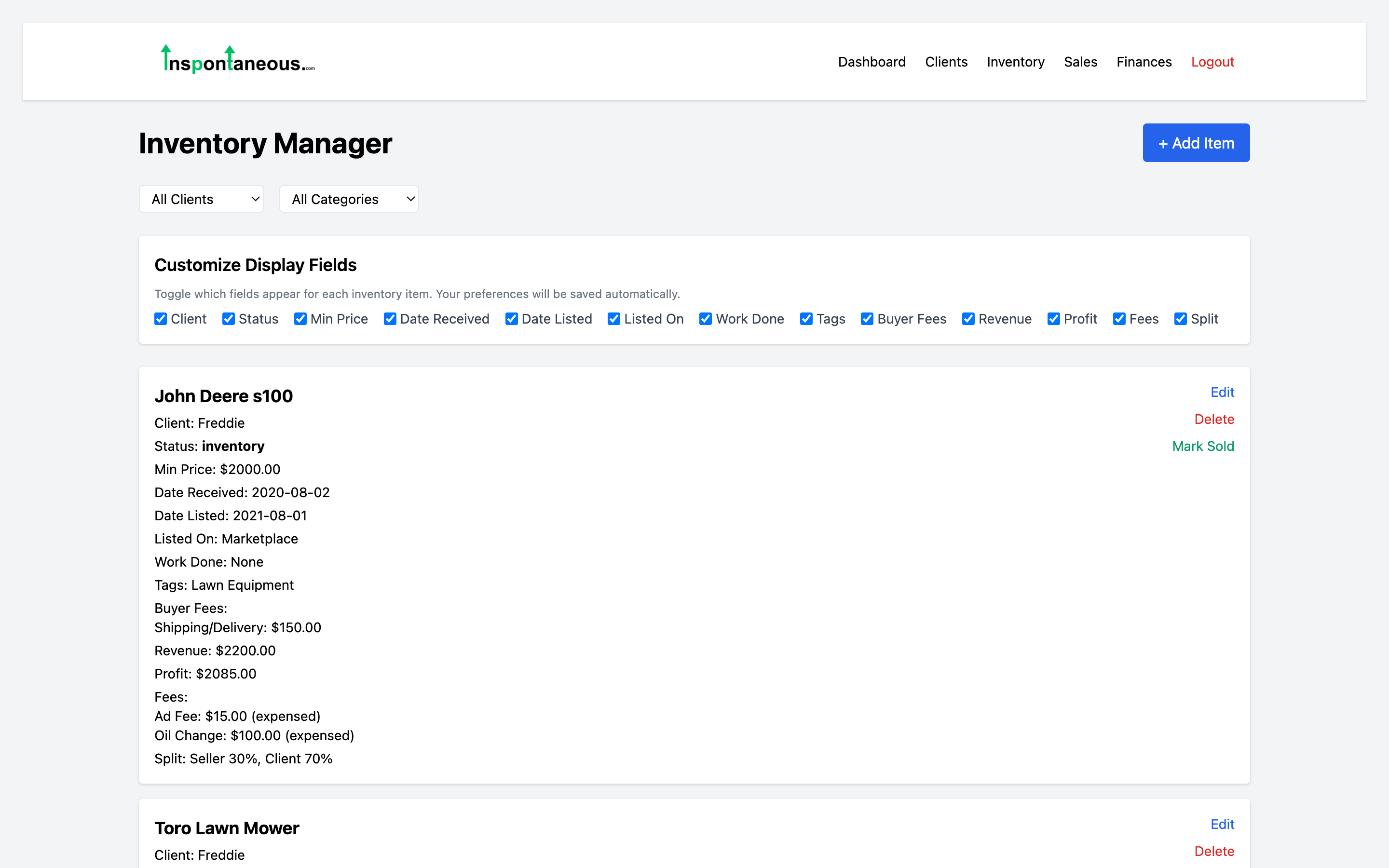Disable the Date Listed display field

[511, 319]
